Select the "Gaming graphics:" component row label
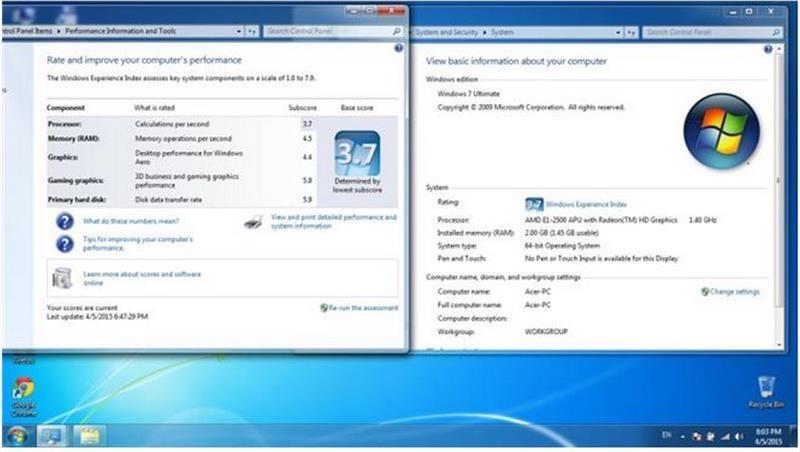 click(x=76, y=181)
